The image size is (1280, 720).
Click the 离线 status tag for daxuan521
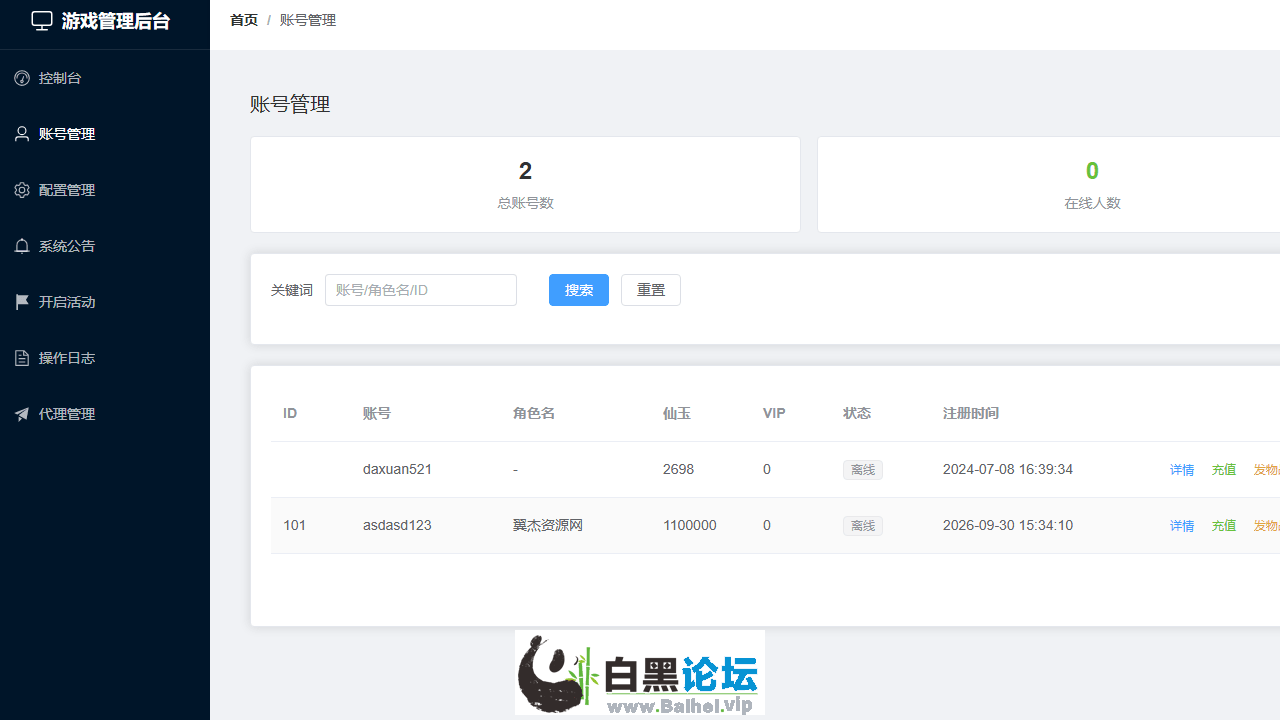(863, 470)
